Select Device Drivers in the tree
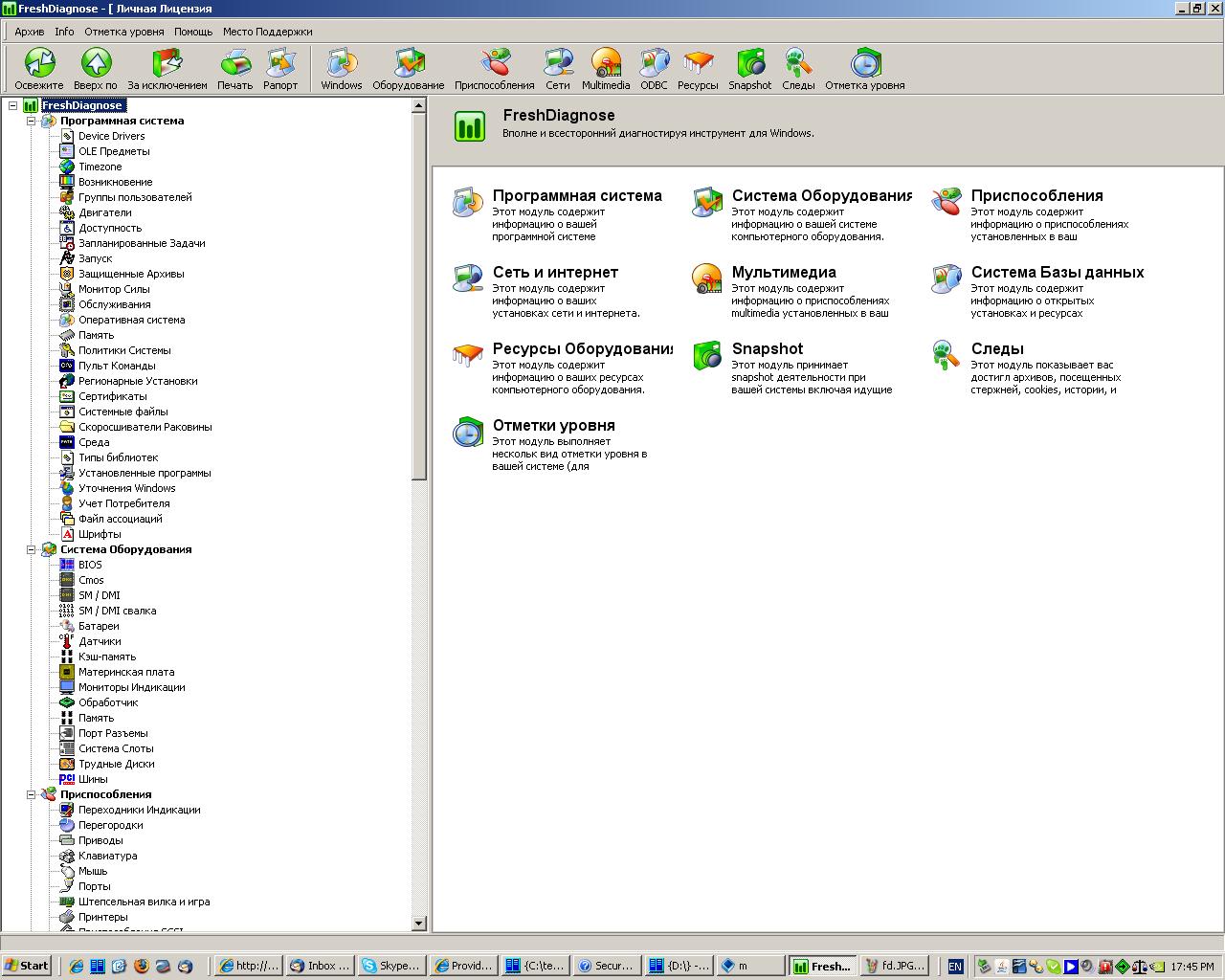1225x980 pixels. [112, 136]
